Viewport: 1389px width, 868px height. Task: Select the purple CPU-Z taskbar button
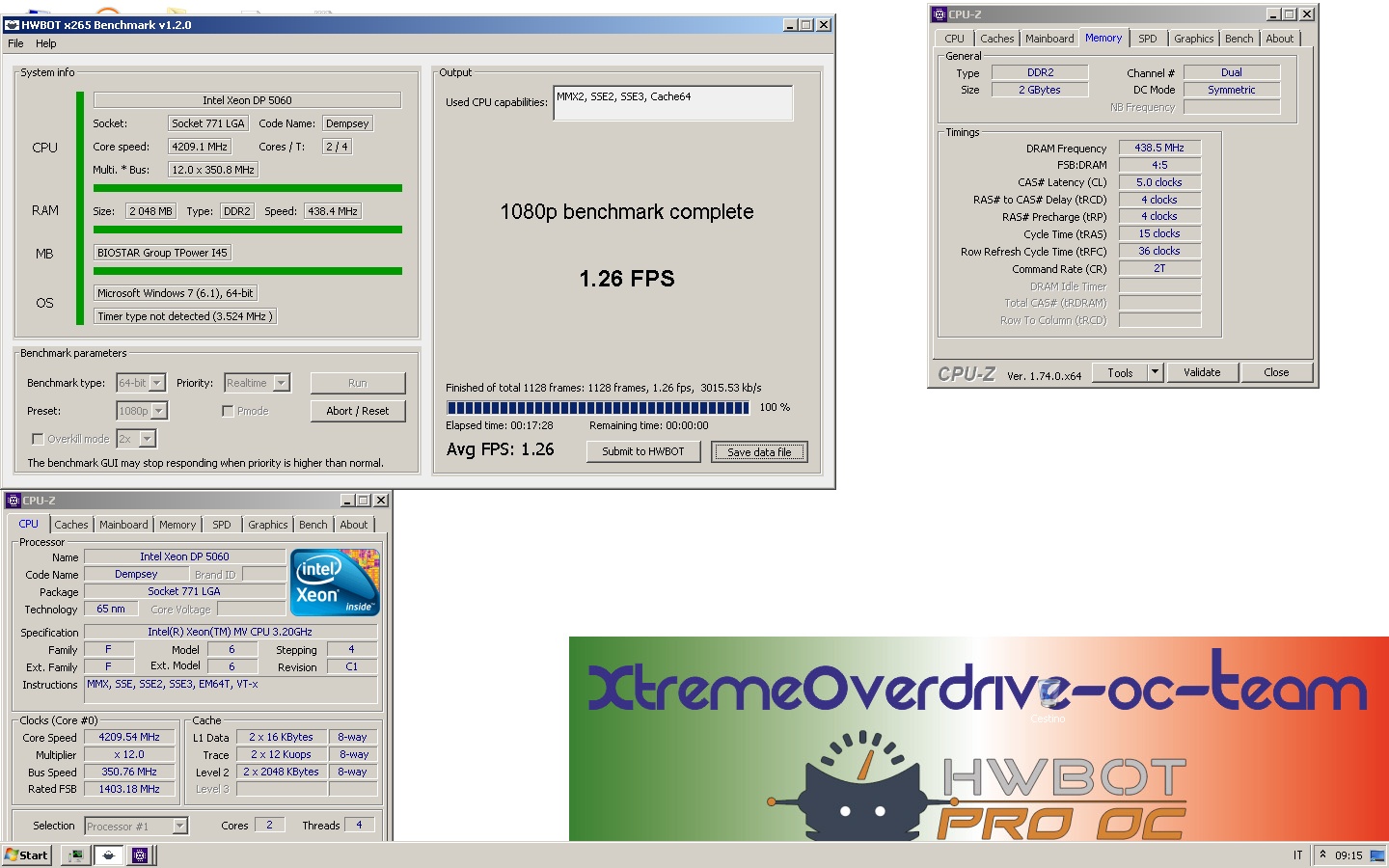click(x=140, y=855)
